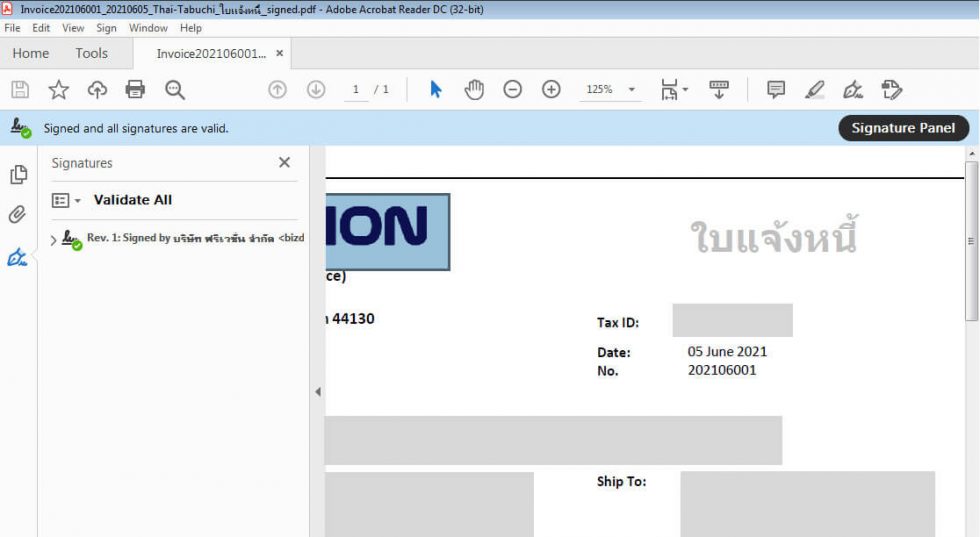Open the attachments paperclip panel
980x537 pixels.
click(x=18, y=214)
